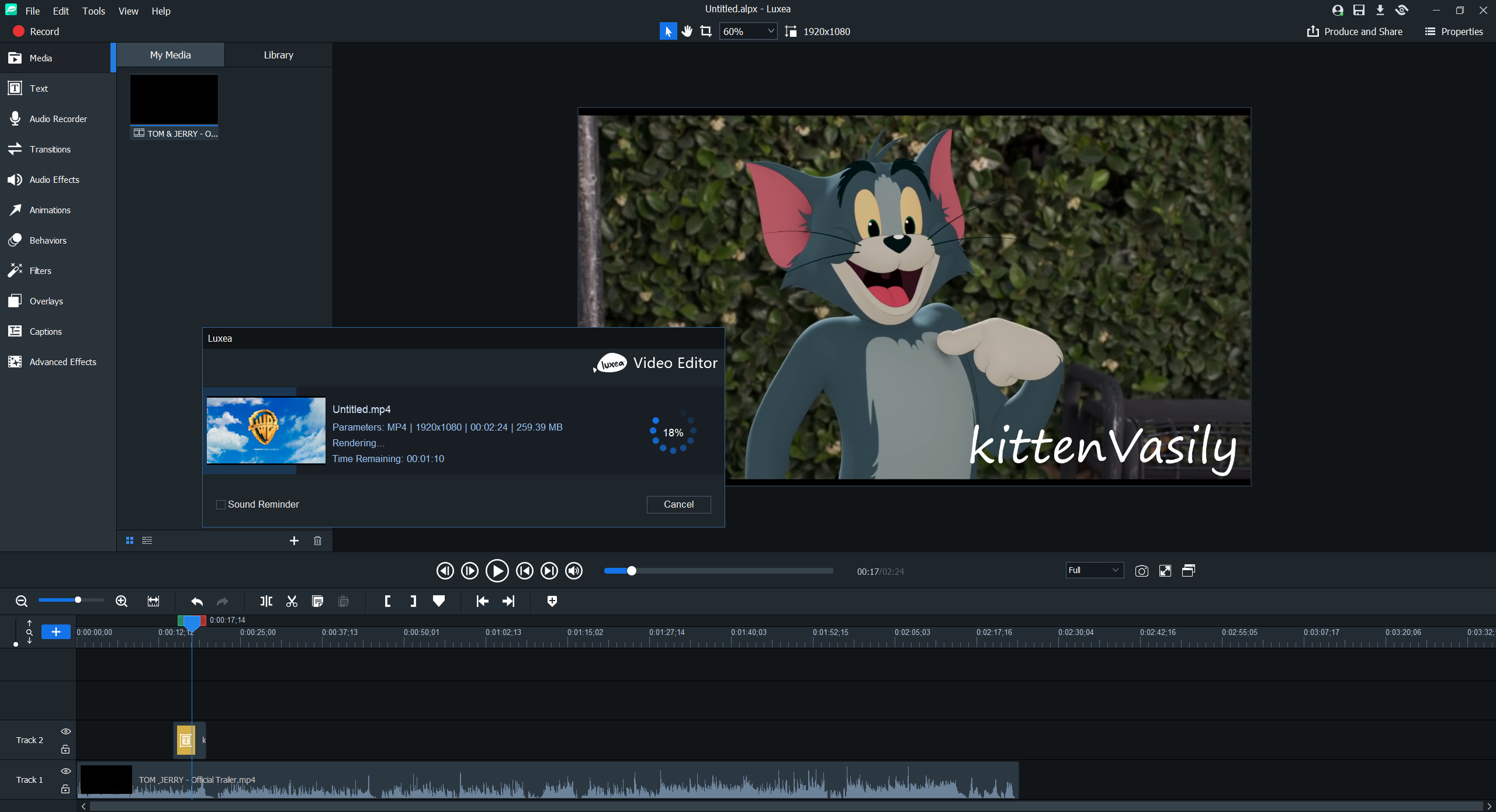
Task: Open the 60% zoom dropdown
Action: [748, 32]
